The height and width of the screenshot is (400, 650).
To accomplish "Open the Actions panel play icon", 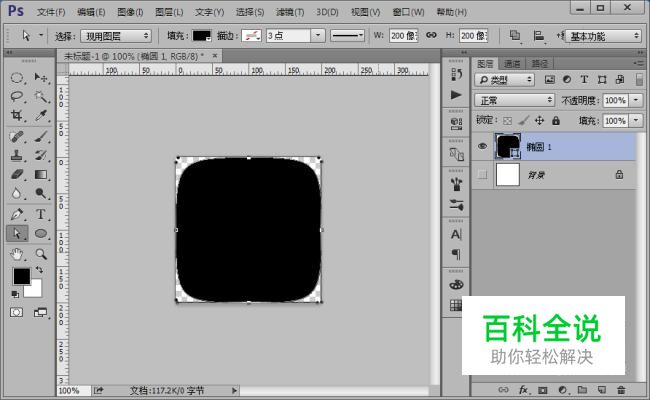I will point(456,95).
